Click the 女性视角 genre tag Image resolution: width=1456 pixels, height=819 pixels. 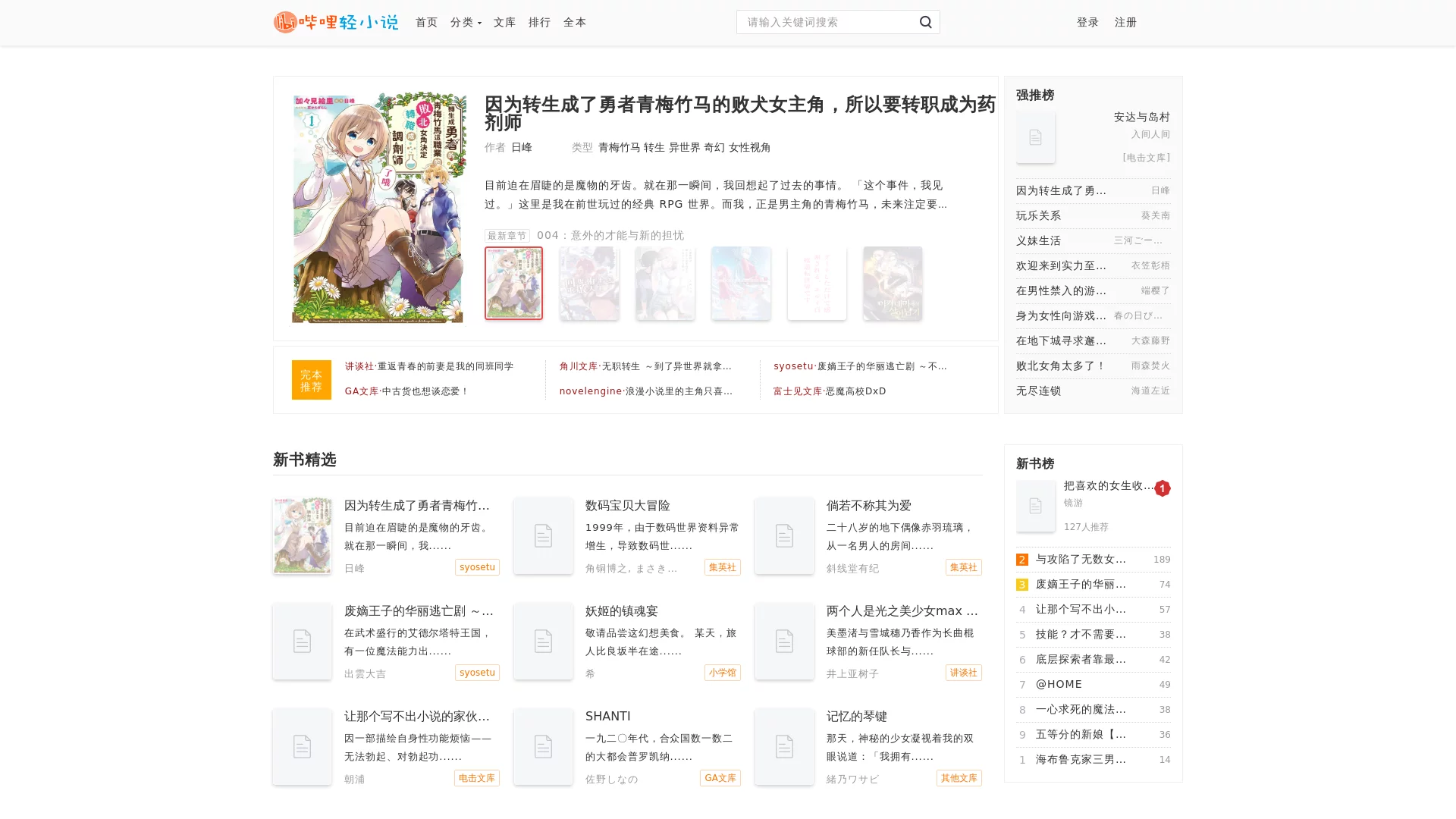pyautogui.click(x=749, y=147)
